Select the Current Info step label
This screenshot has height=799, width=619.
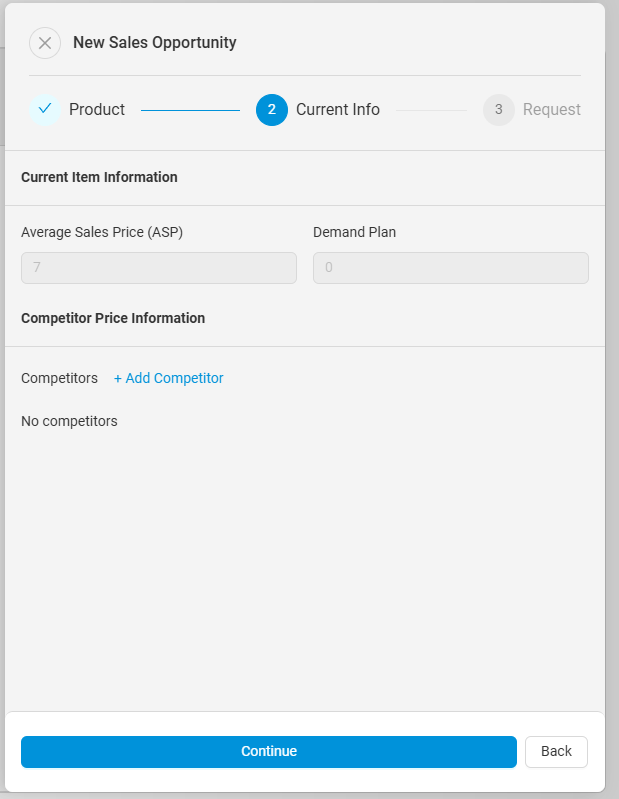pyautogui.click(x=338, y=110)
